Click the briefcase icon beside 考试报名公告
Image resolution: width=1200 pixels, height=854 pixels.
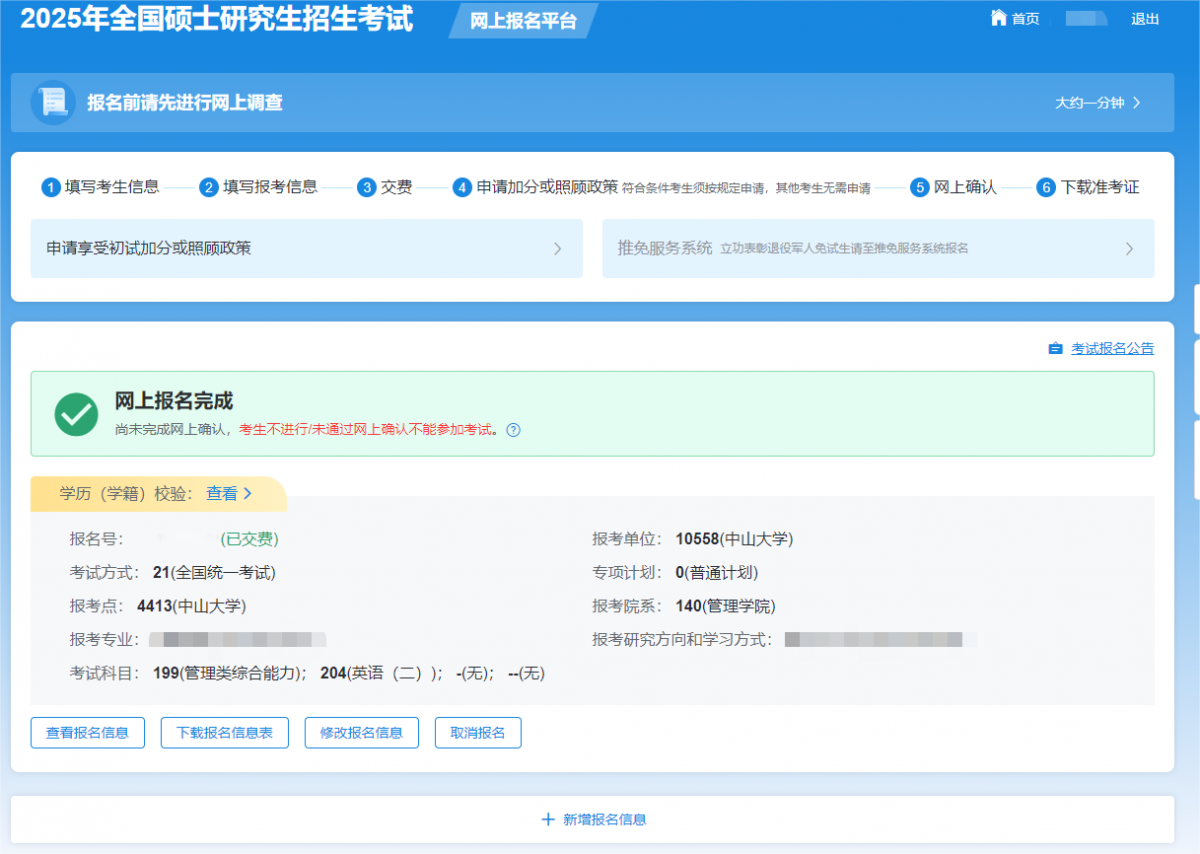click(x=1055, y=349)
